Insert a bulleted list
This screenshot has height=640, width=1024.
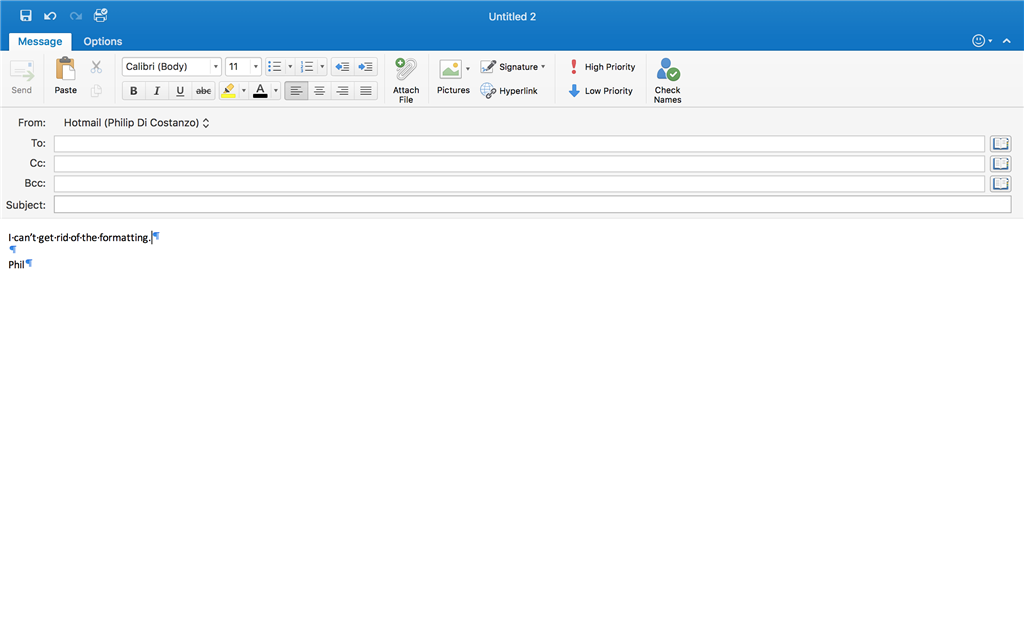(x=275, y=67)
